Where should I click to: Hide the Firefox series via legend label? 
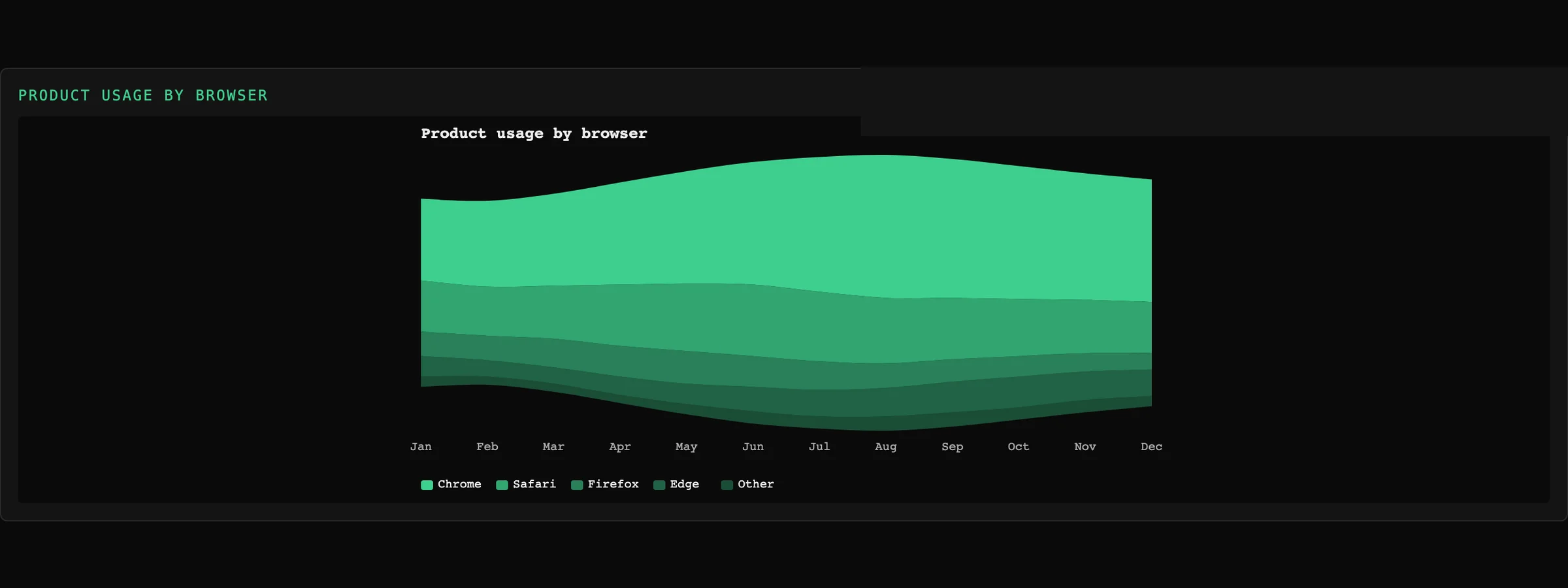613,484
